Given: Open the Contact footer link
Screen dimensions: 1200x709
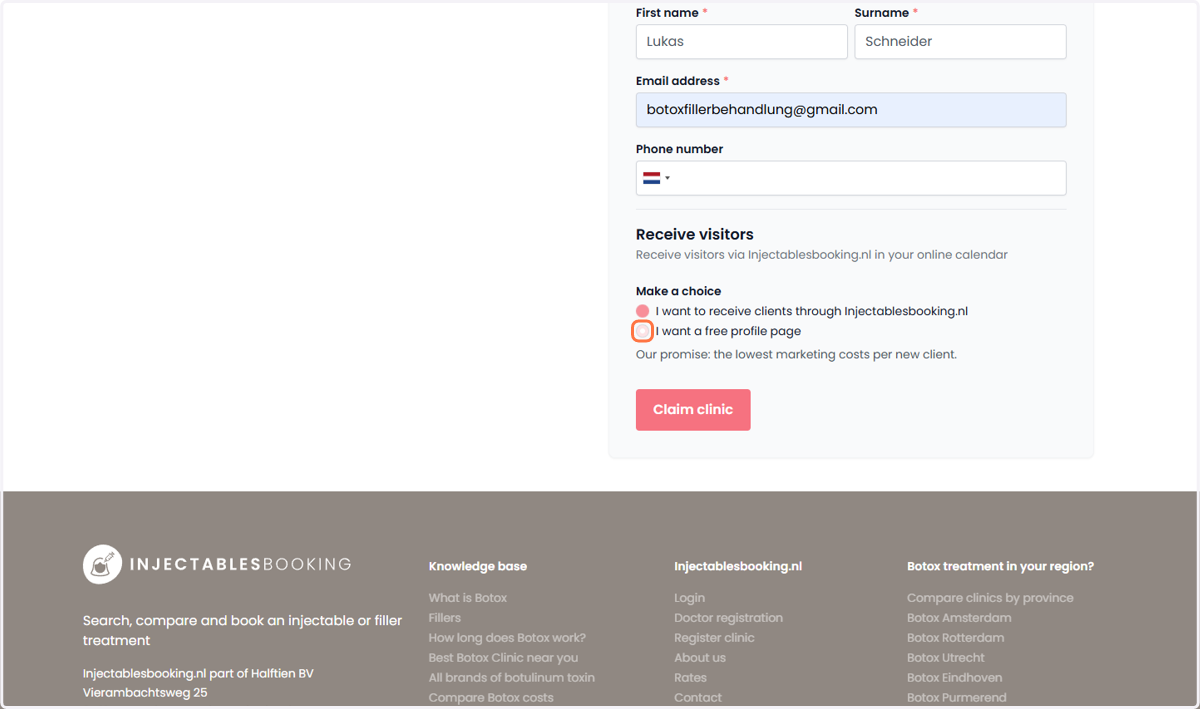Looking at the screenshot, I should 698,698.
